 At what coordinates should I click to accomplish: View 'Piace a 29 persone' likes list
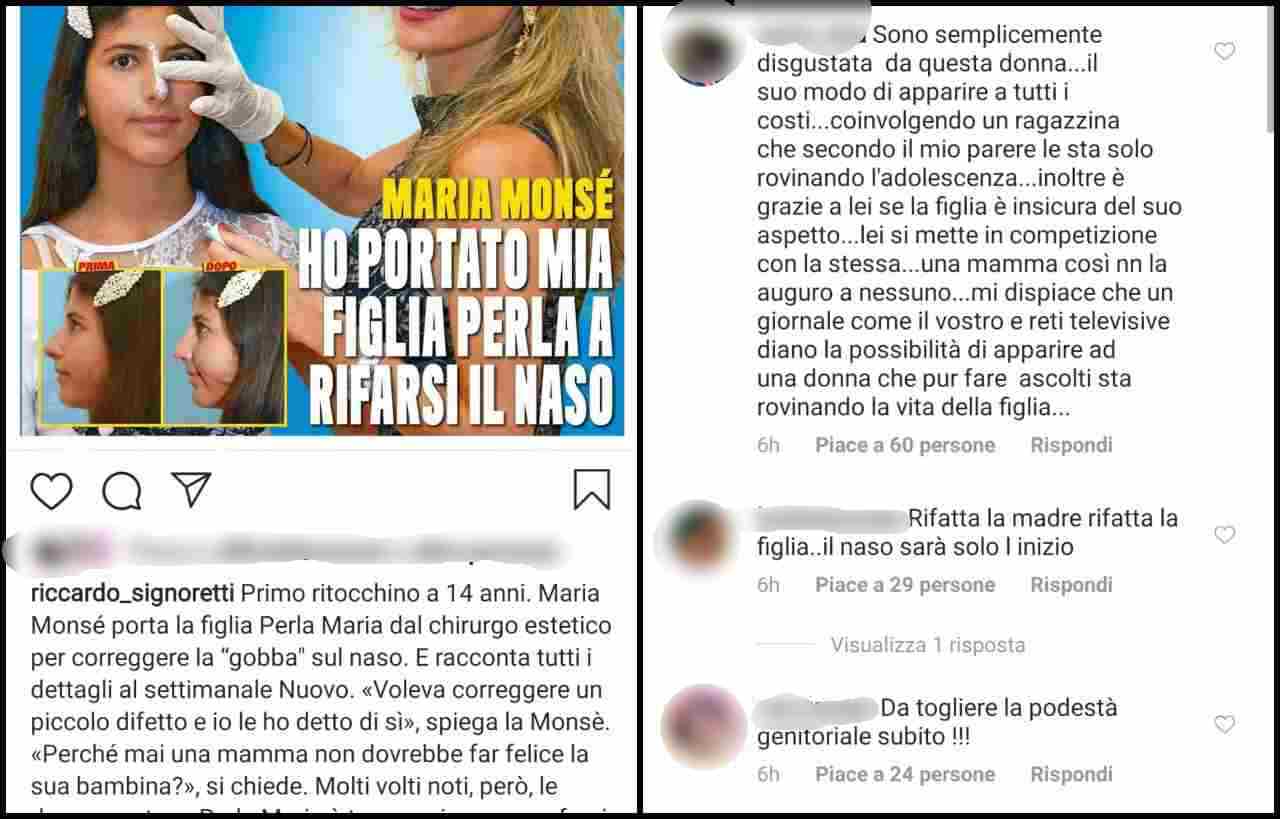pos(905,585)
